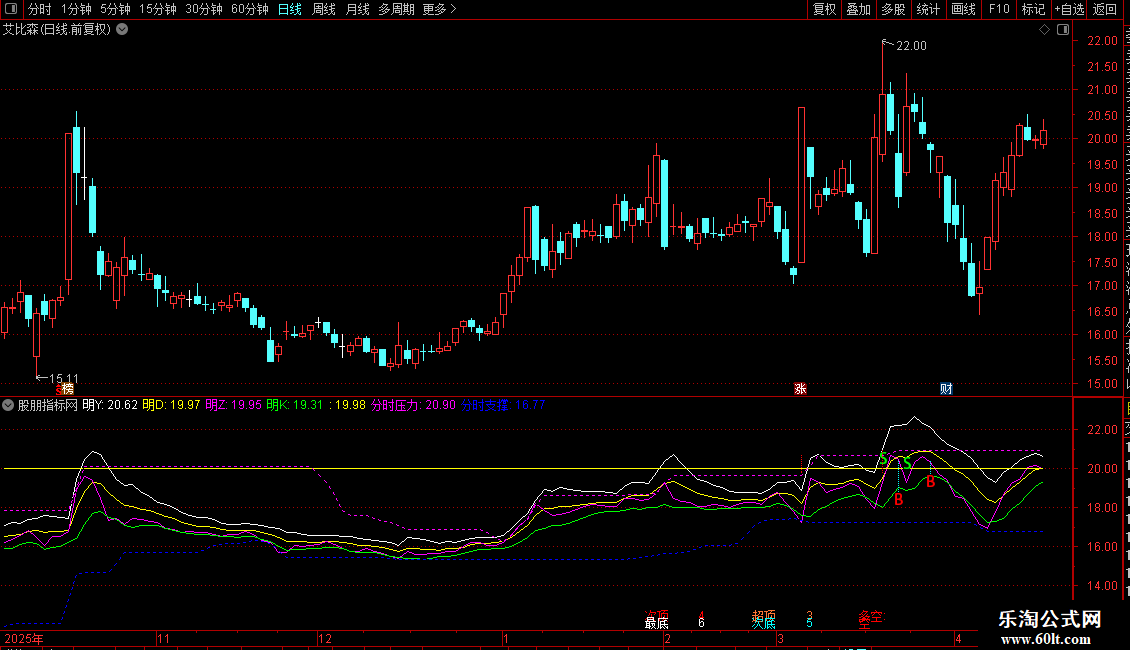
Task: Expand the 更多 periods menu
Action: point(440,9)
